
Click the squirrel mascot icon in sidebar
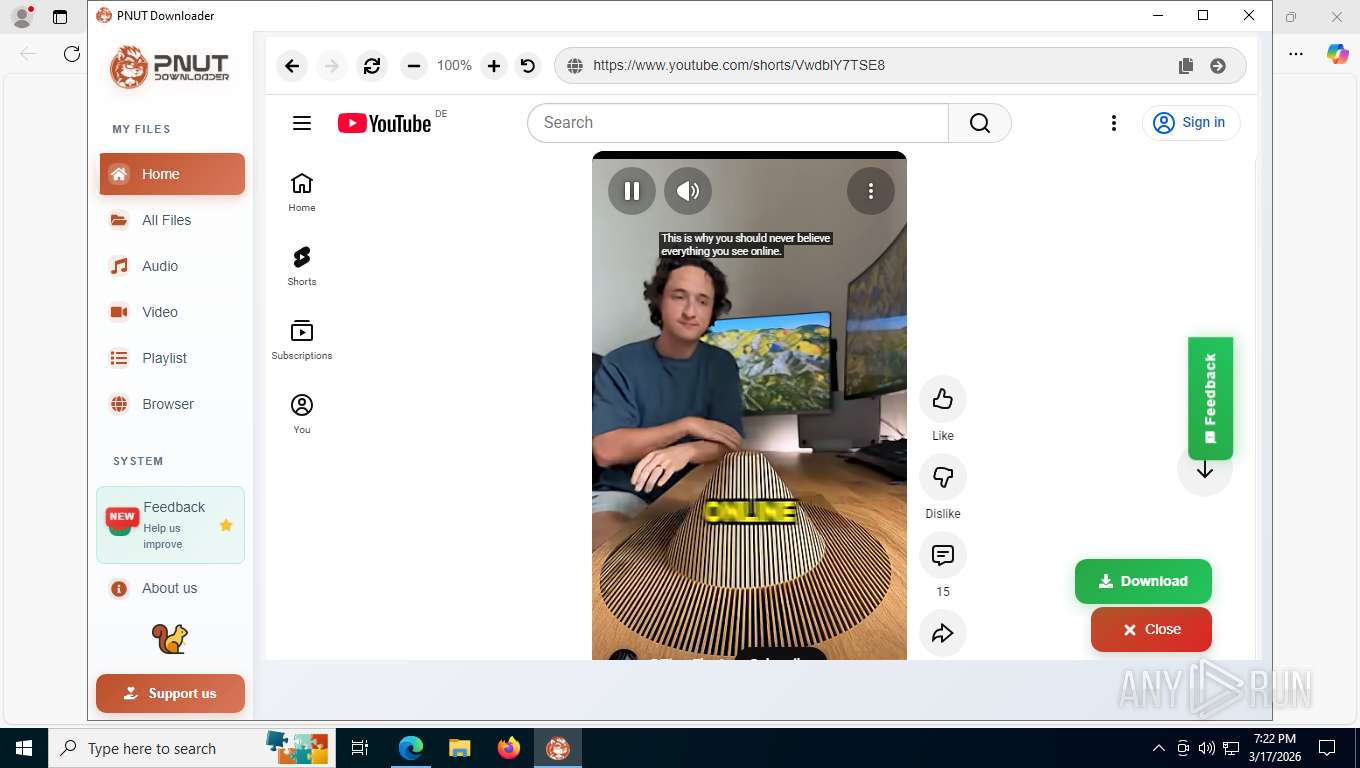tap(170, 639)
